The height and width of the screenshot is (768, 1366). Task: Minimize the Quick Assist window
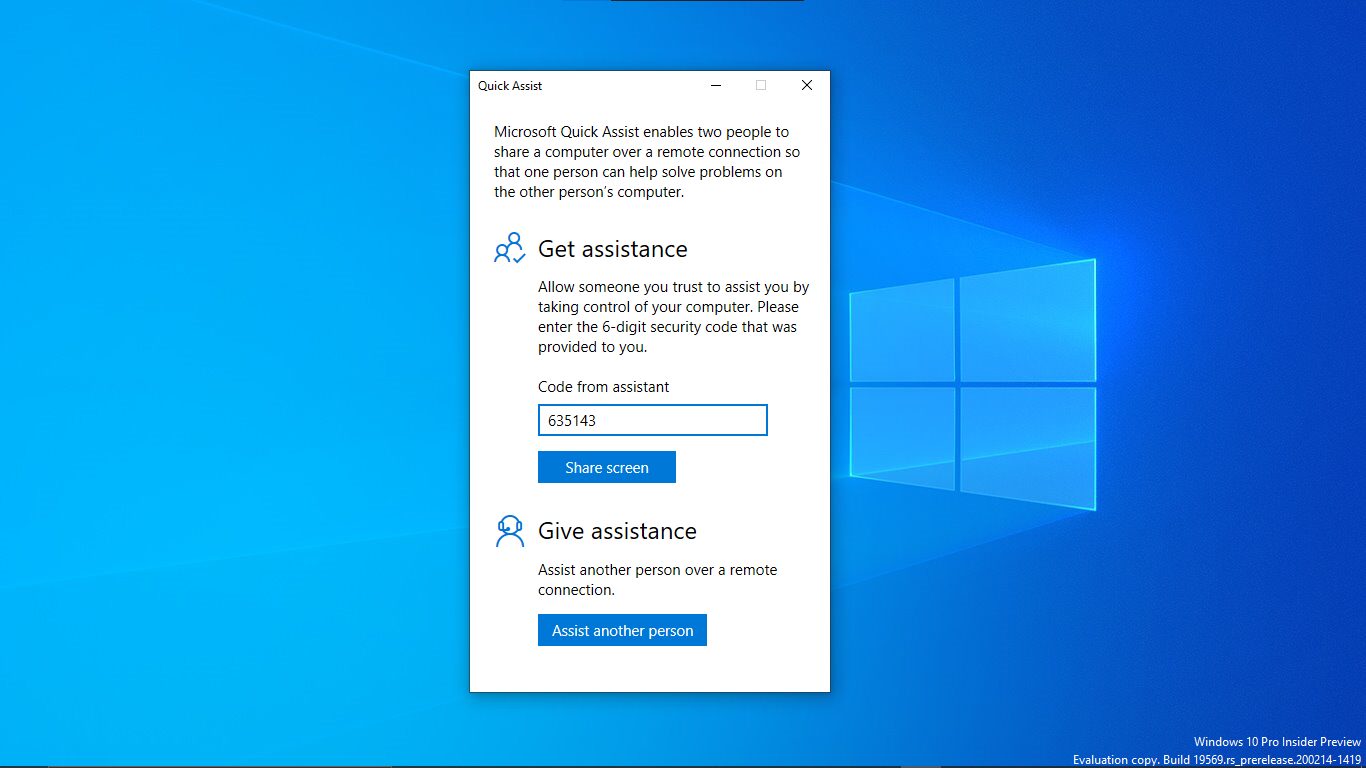[x=716, y=86]
